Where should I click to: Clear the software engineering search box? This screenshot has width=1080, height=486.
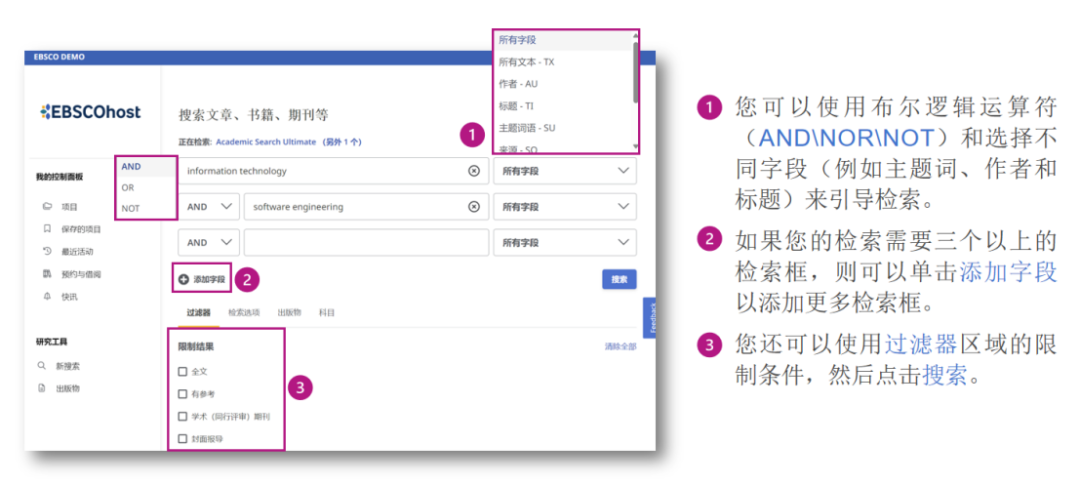coord(474,207)
